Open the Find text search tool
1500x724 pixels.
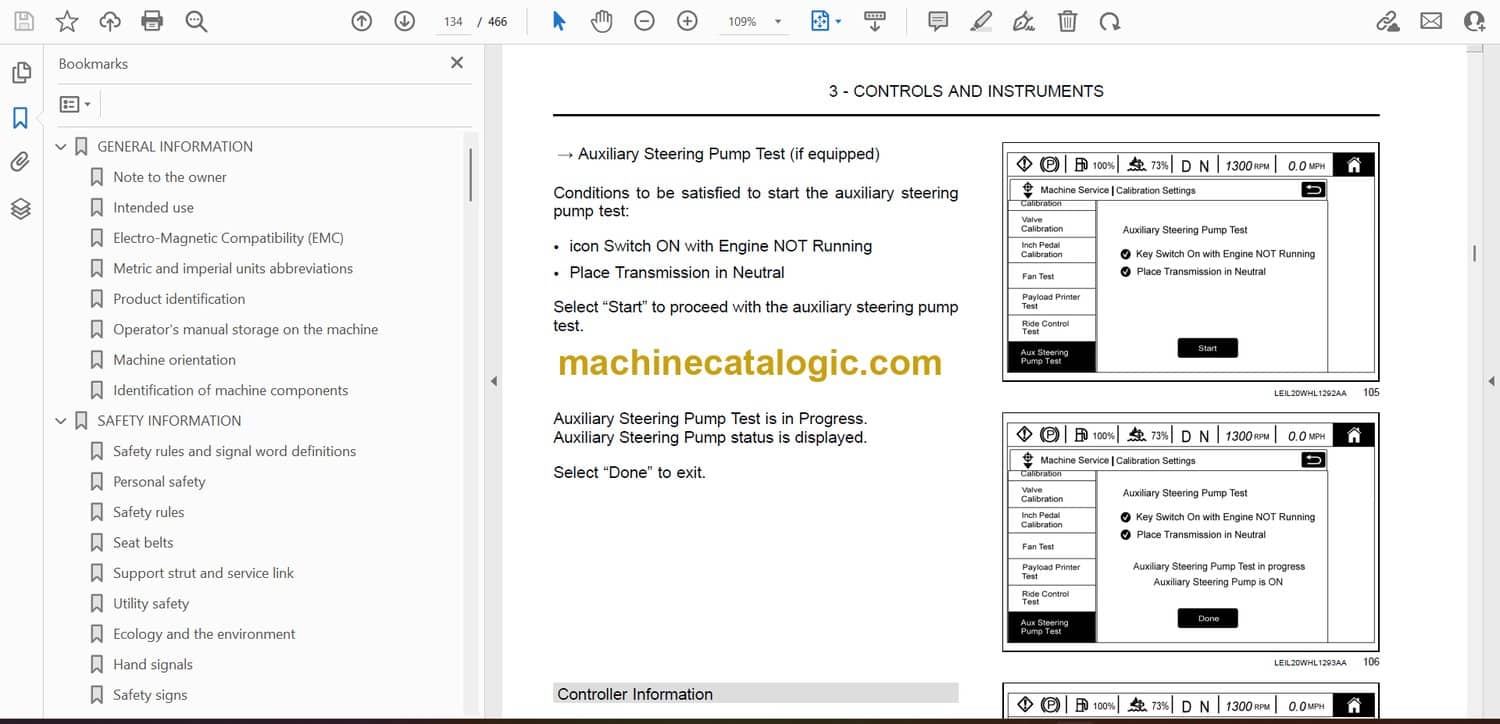pyautogui.click(x=196, y=21)
